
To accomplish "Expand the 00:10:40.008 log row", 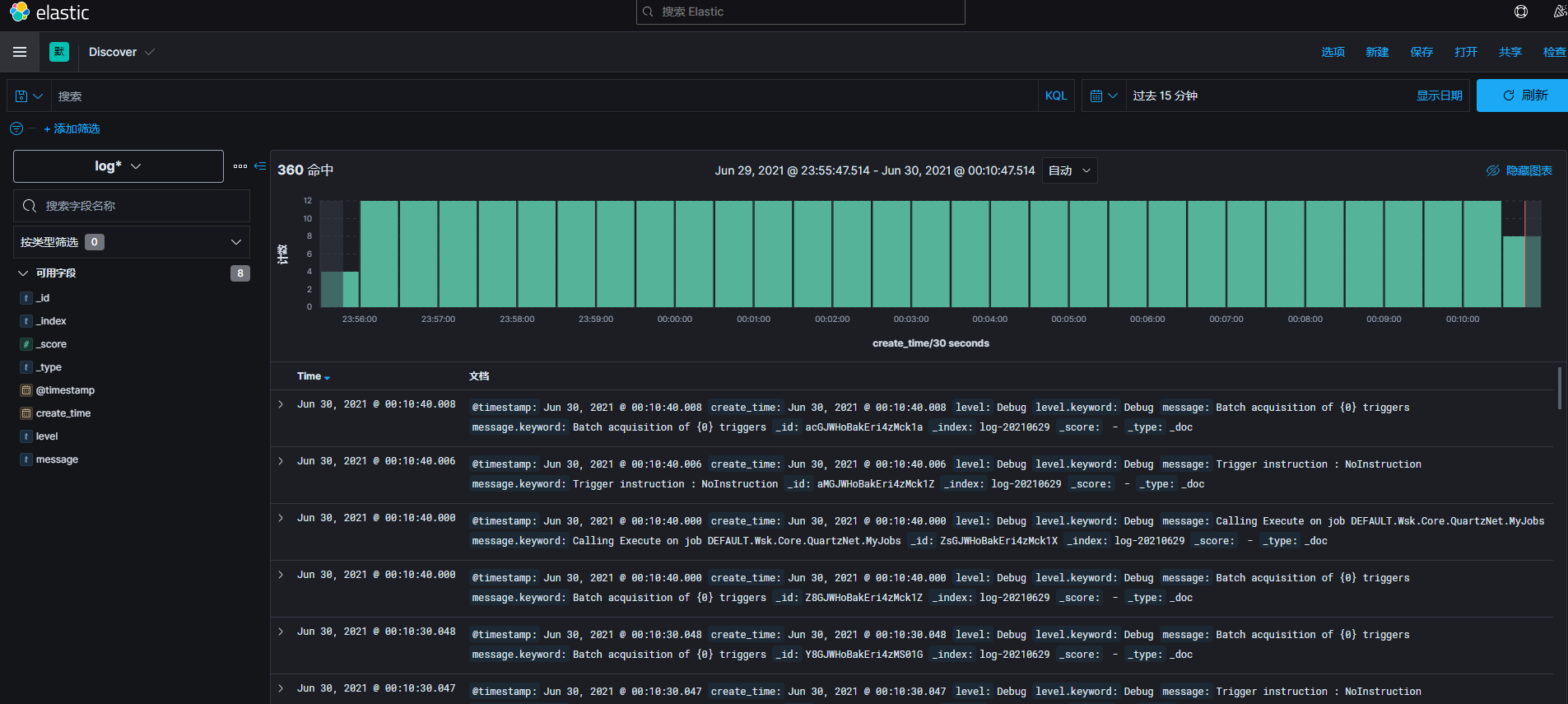I will click(281, 404).
